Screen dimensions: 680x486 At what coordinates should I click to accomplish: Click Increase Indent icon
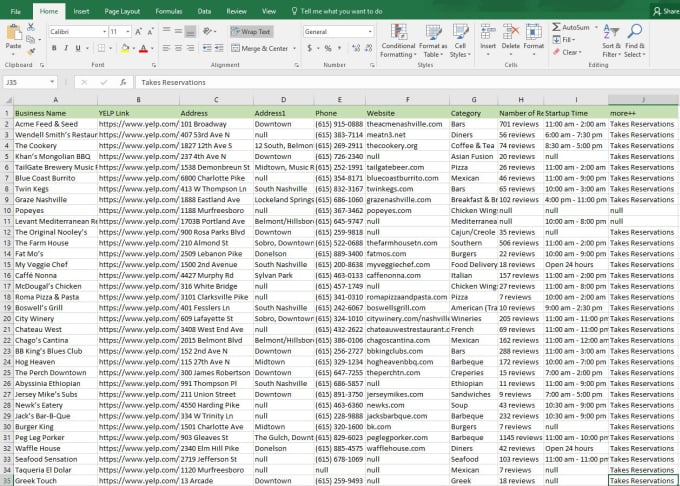(219, 48)
